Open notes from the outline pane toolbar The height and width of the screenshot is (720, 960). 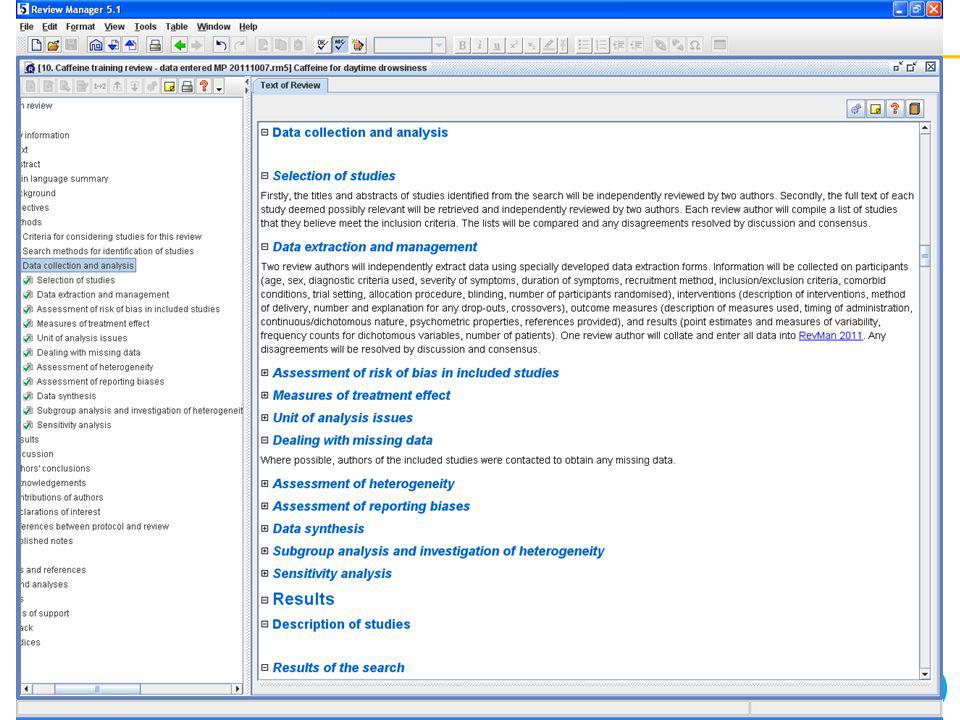click(x=169, y=86)
